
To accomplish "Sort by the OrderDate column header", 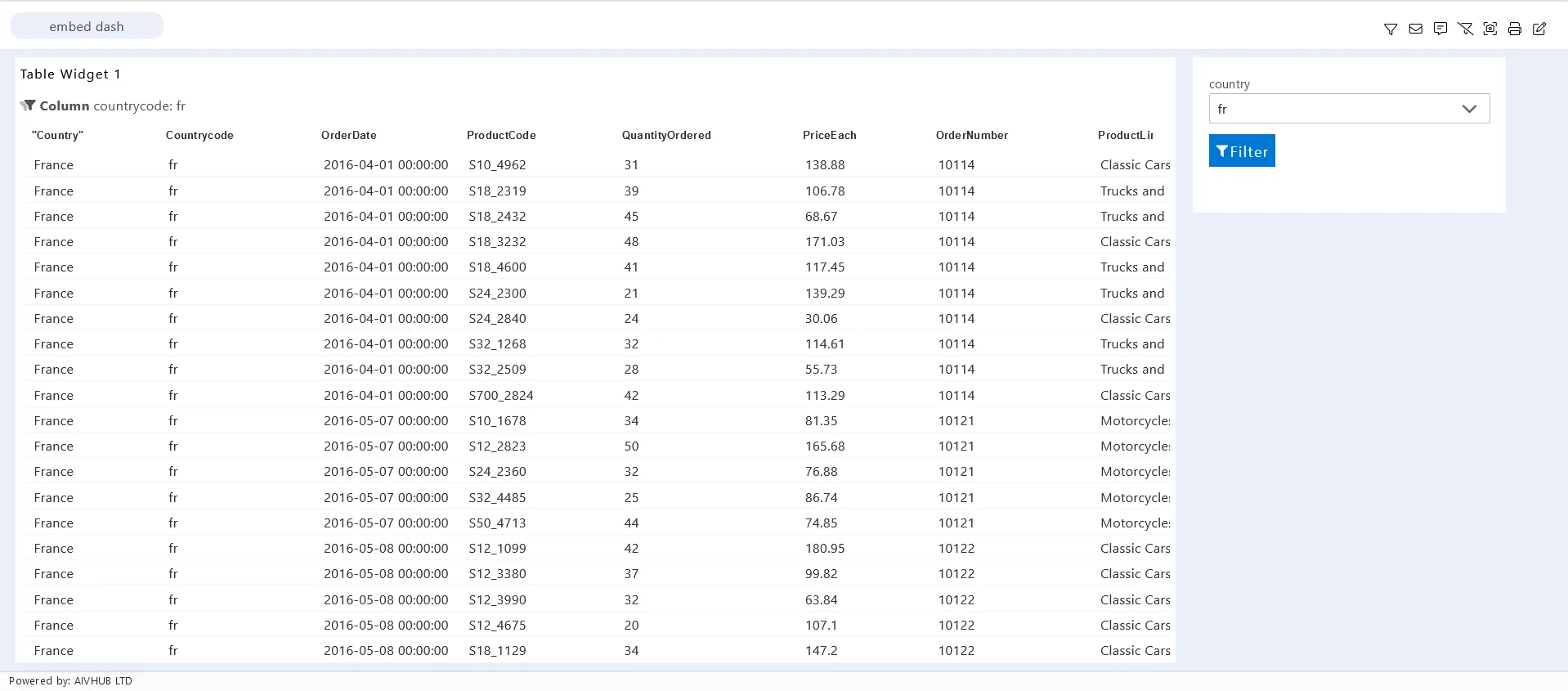I will [x=348, y=135].
